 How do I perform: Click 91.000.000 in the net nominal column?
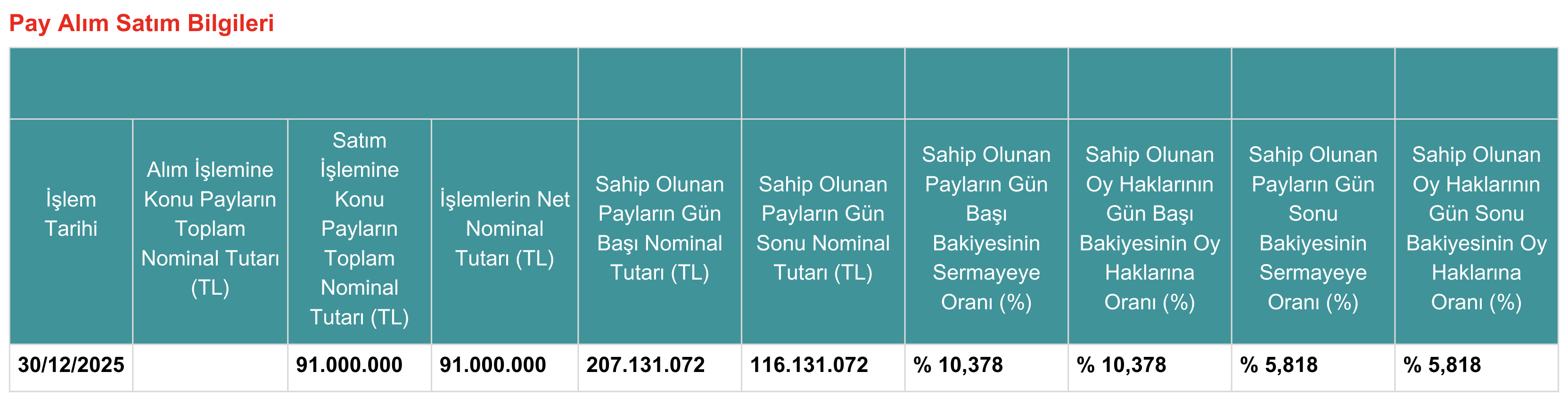point(493,365)
